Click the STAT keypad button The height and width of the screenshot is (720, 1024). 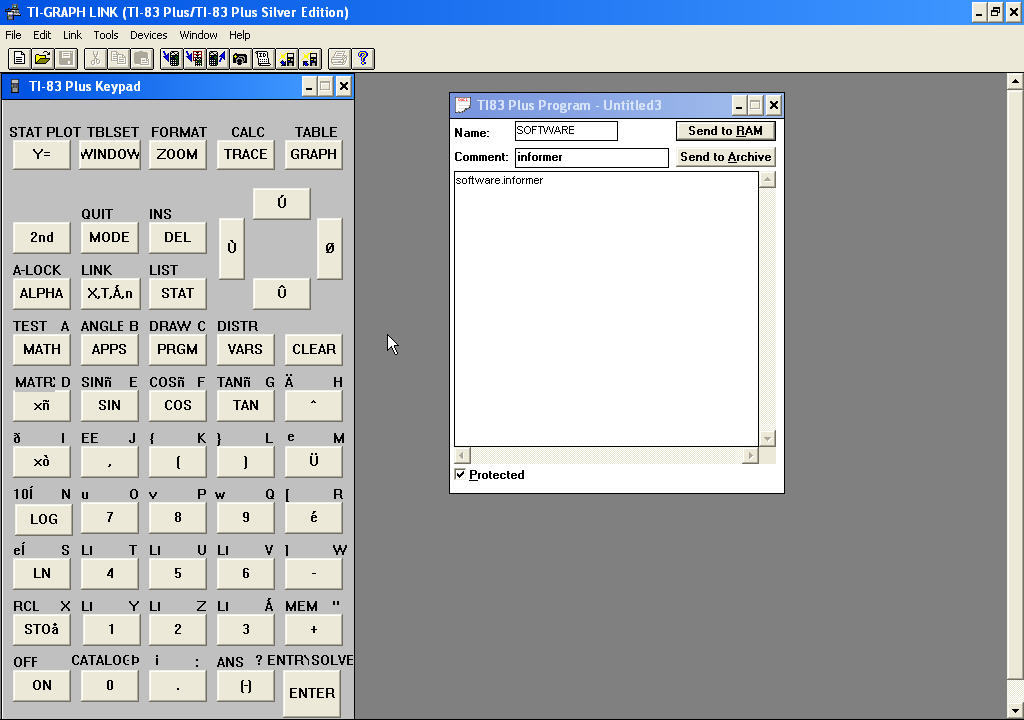178,294
